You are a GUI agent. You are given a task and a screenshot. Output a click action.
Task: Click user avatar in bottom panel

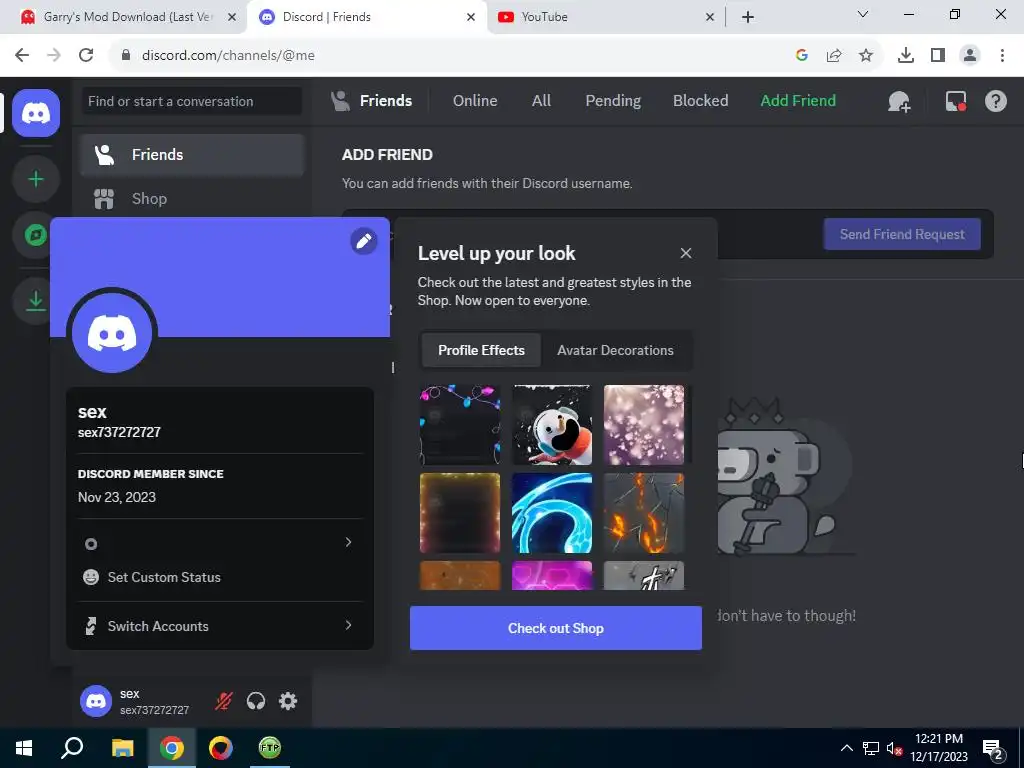coord(96,701)
